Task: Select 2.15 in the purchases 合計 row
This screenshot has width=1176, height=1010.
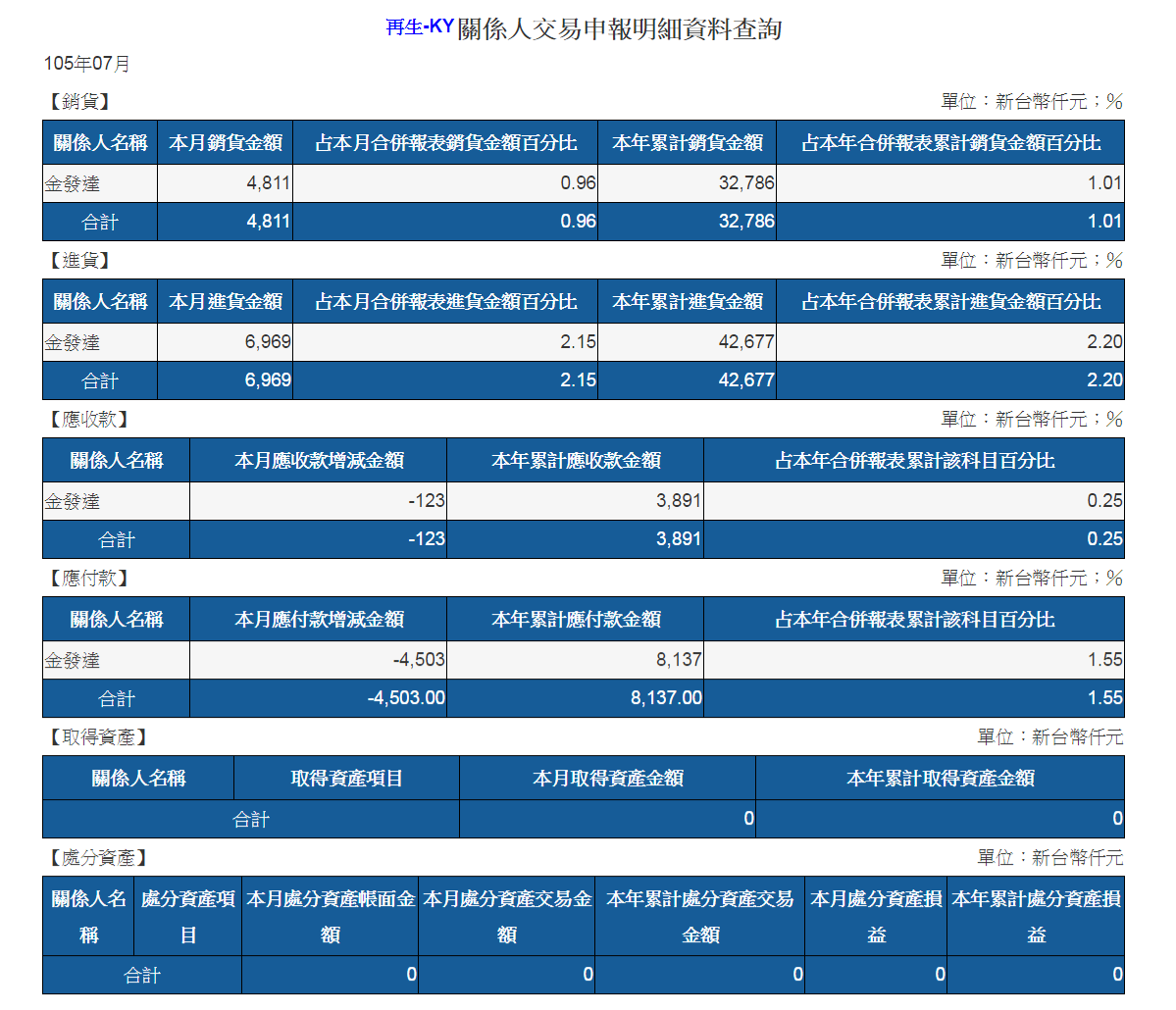Action: [579, 380]
